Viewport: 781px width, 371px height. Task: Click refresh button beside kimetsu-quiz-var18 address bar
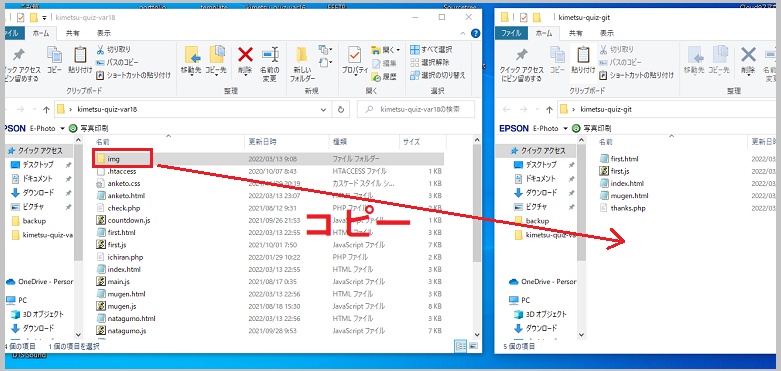click(x=341, y=109)
